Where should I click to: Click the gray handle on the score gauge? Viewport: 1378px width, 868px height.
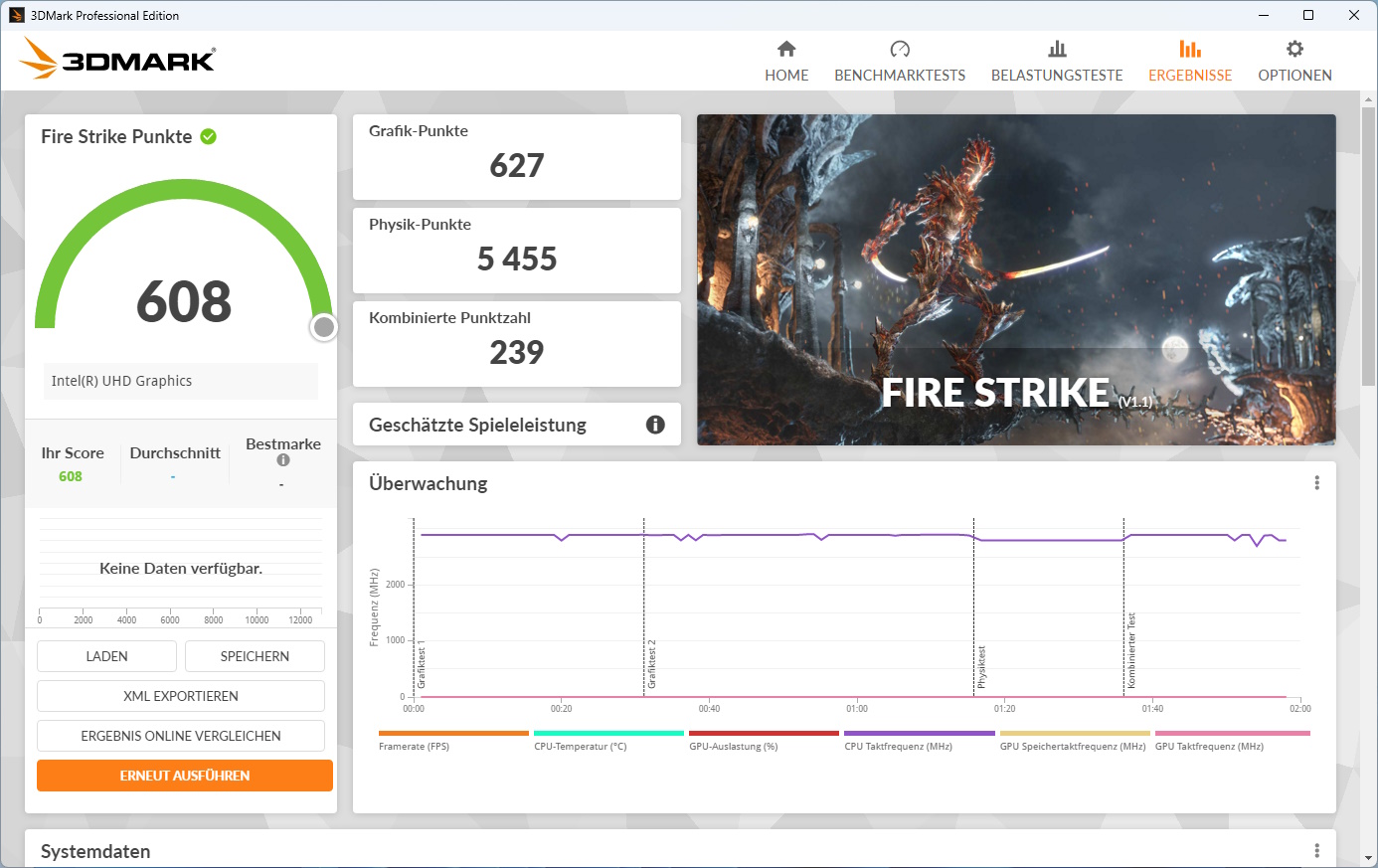[x=323, y=326]
